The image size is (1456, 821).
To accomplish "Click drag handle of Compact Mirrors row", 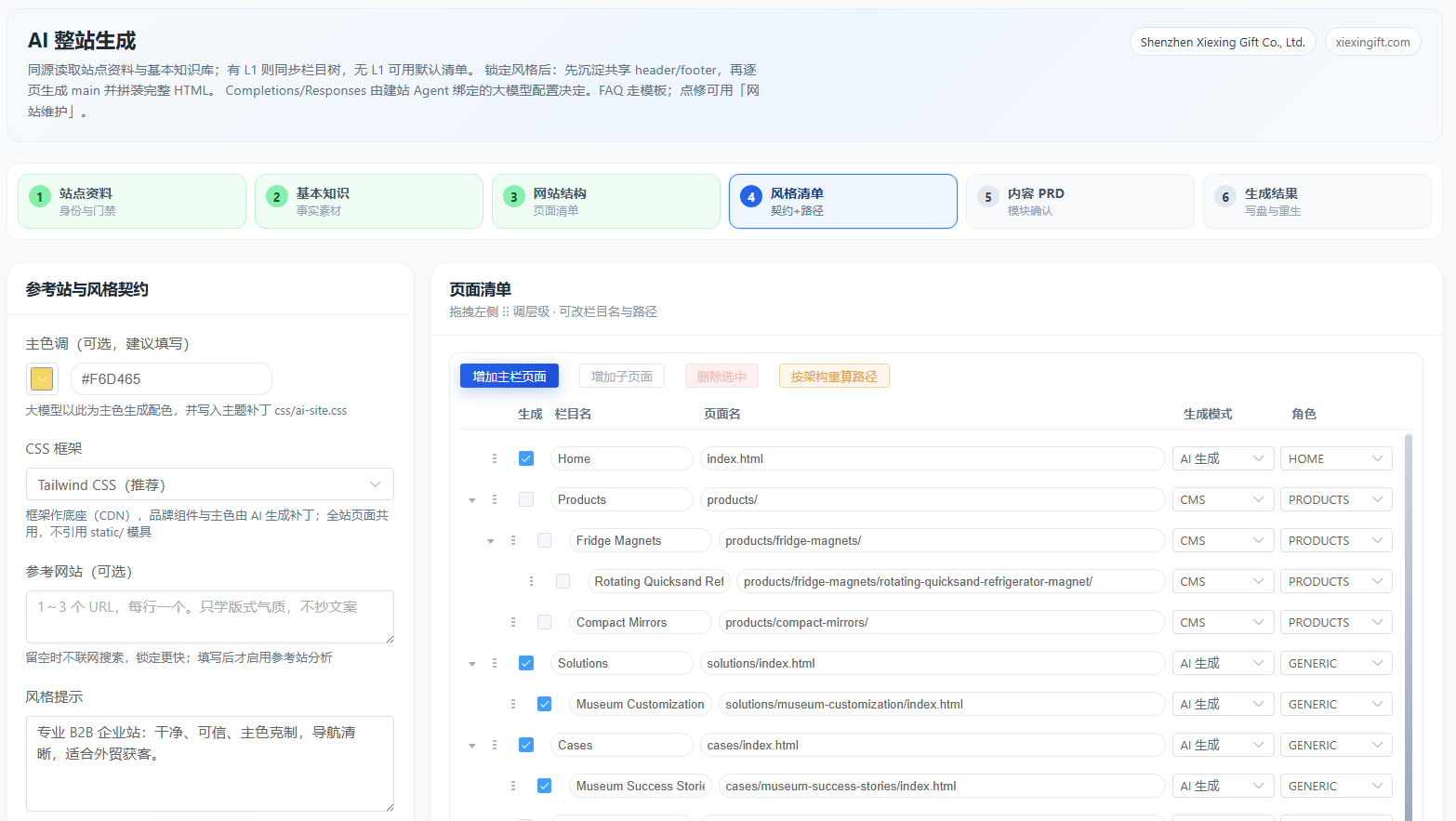I will pyautogui.click(x=513, y=622).
